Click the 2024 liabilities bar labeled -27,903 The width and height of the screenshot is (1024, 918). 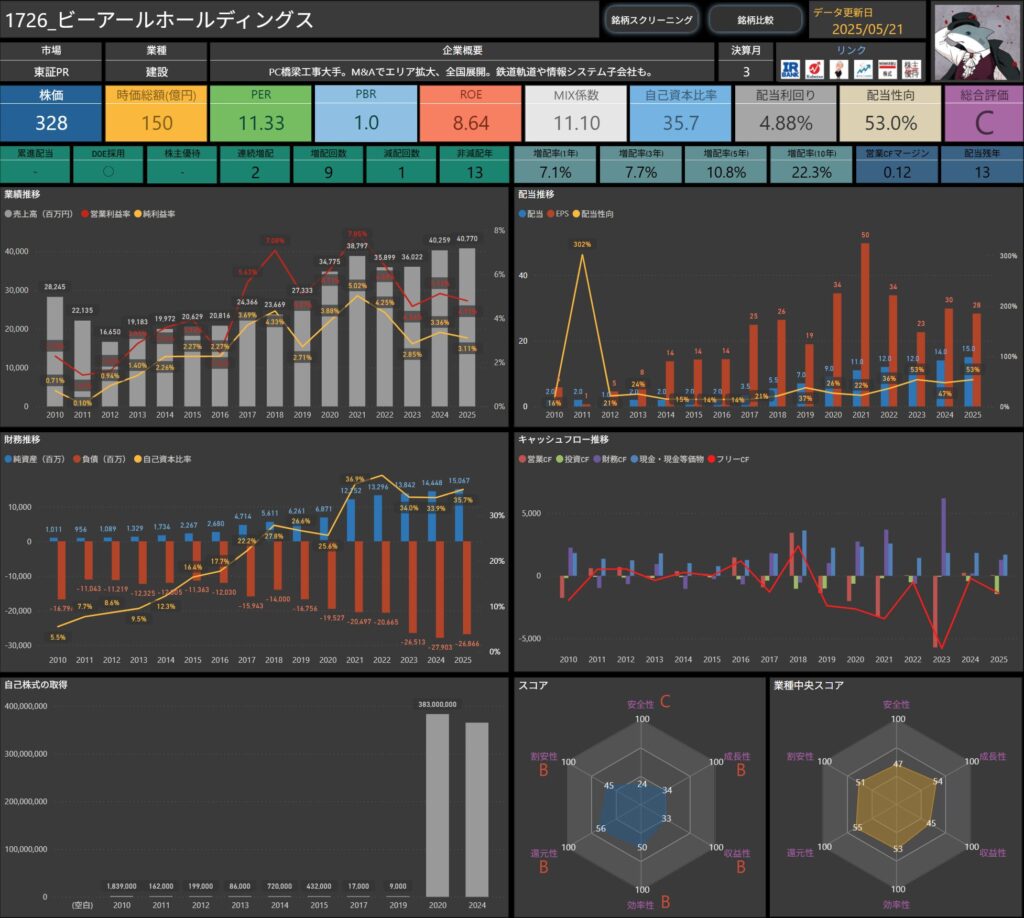440,589
